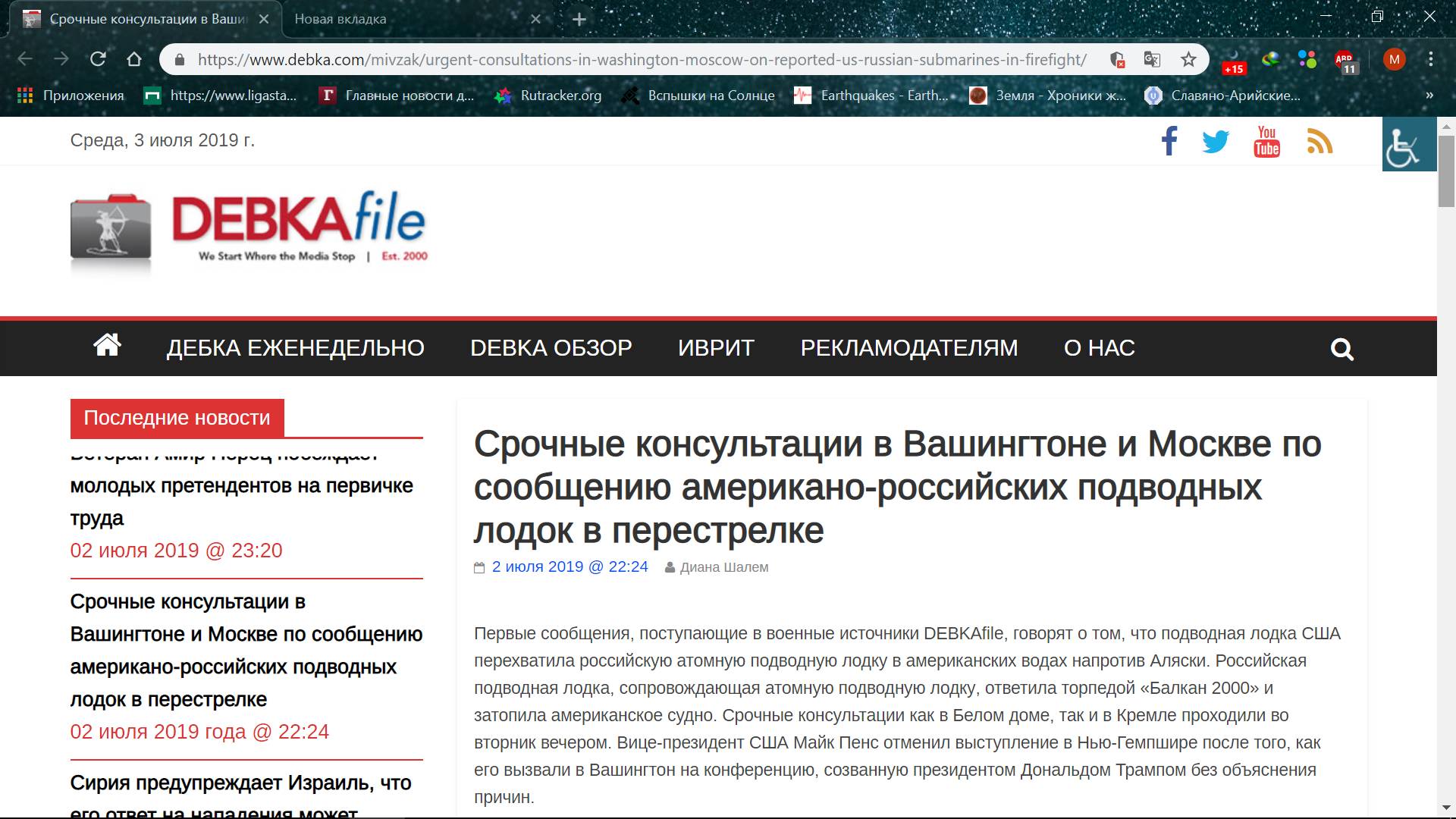Click the address bar URL field
Viewport: 1456px width, 819px height.
coord(641,59)
